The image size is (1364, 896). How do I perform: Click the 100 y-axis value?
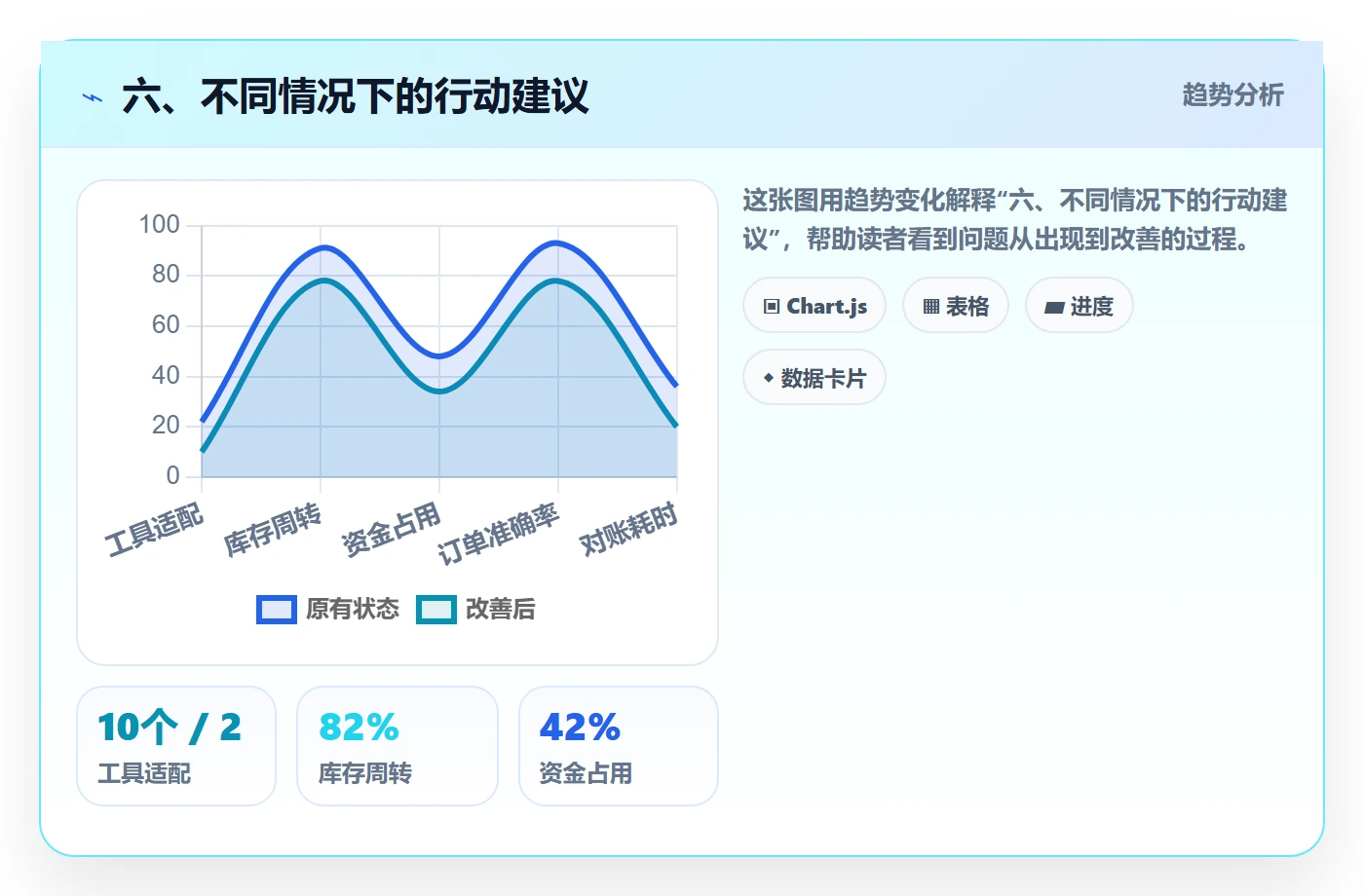coord(160,224)
